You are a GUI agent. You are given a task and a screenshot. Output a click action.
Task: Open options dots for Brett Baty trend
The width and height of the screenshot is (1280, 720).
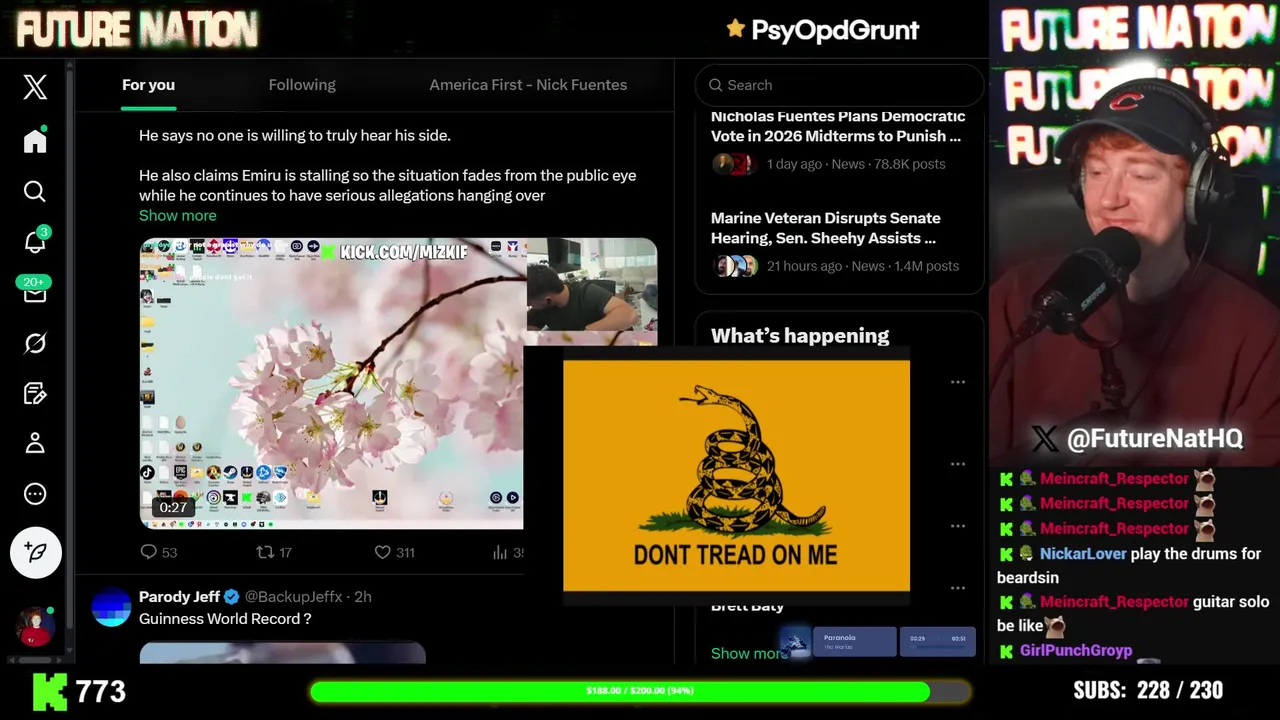958,588
